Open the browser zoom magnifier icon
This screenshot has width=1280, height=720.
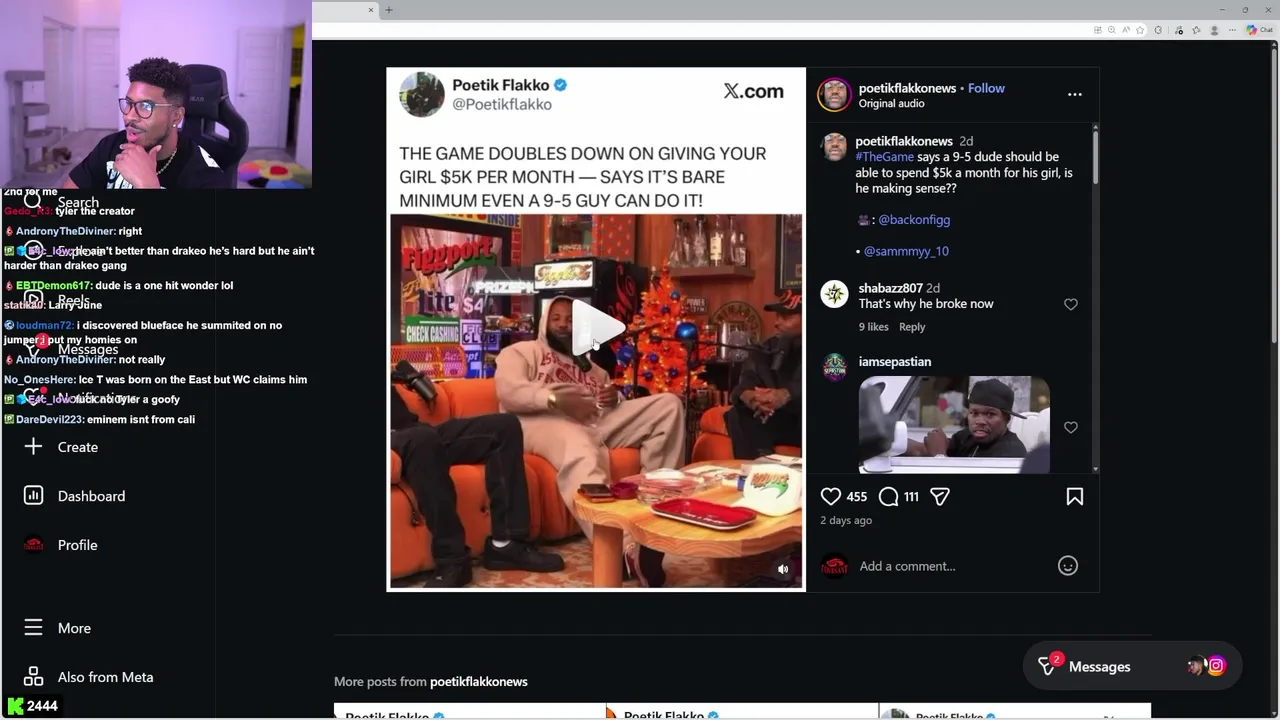tap(1112, 30)
